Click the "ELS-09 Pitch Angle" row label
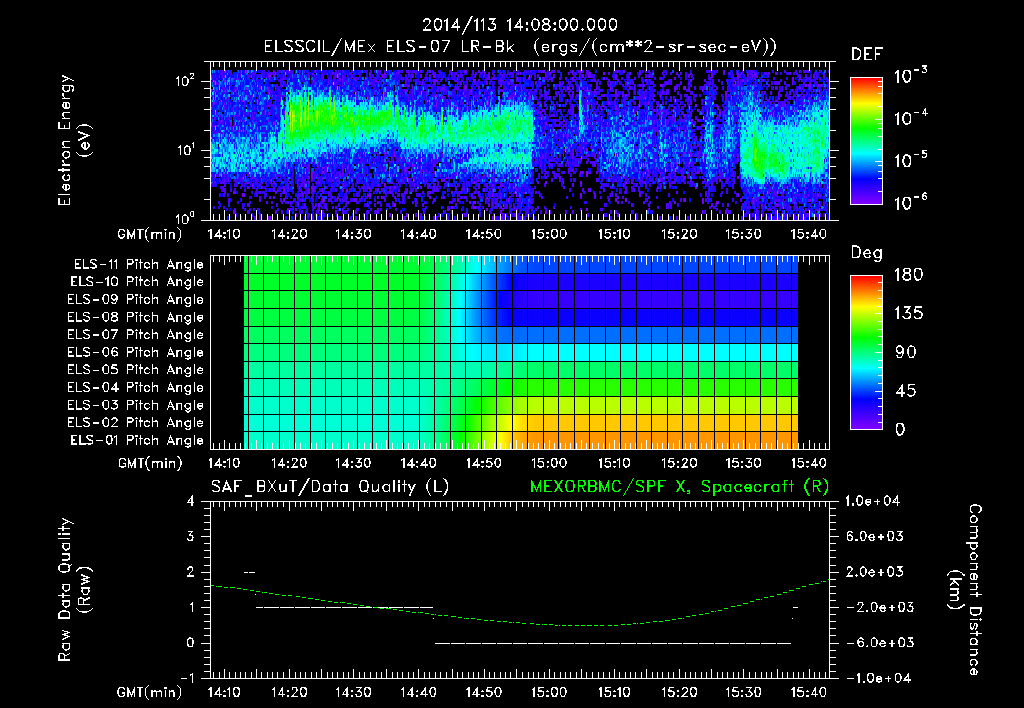 point(136,300)
